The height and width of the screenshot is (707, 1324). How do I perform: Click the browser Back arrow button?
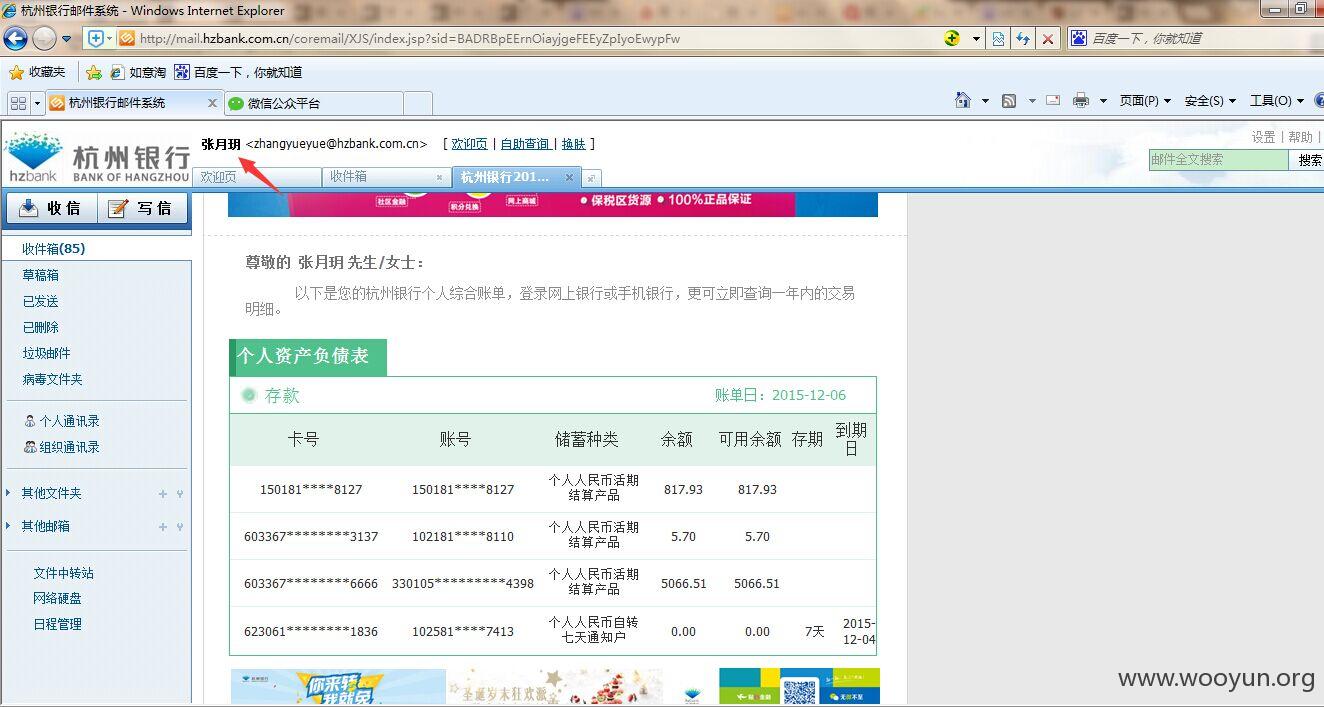(x=16, y=39)
